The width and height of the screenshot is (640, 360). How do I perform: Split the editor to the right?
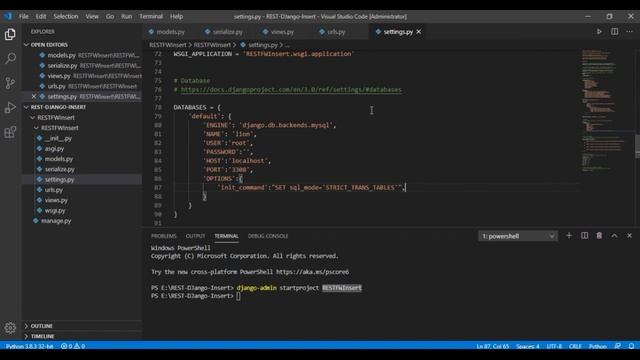pyautogui.click(x=614, y=31)
